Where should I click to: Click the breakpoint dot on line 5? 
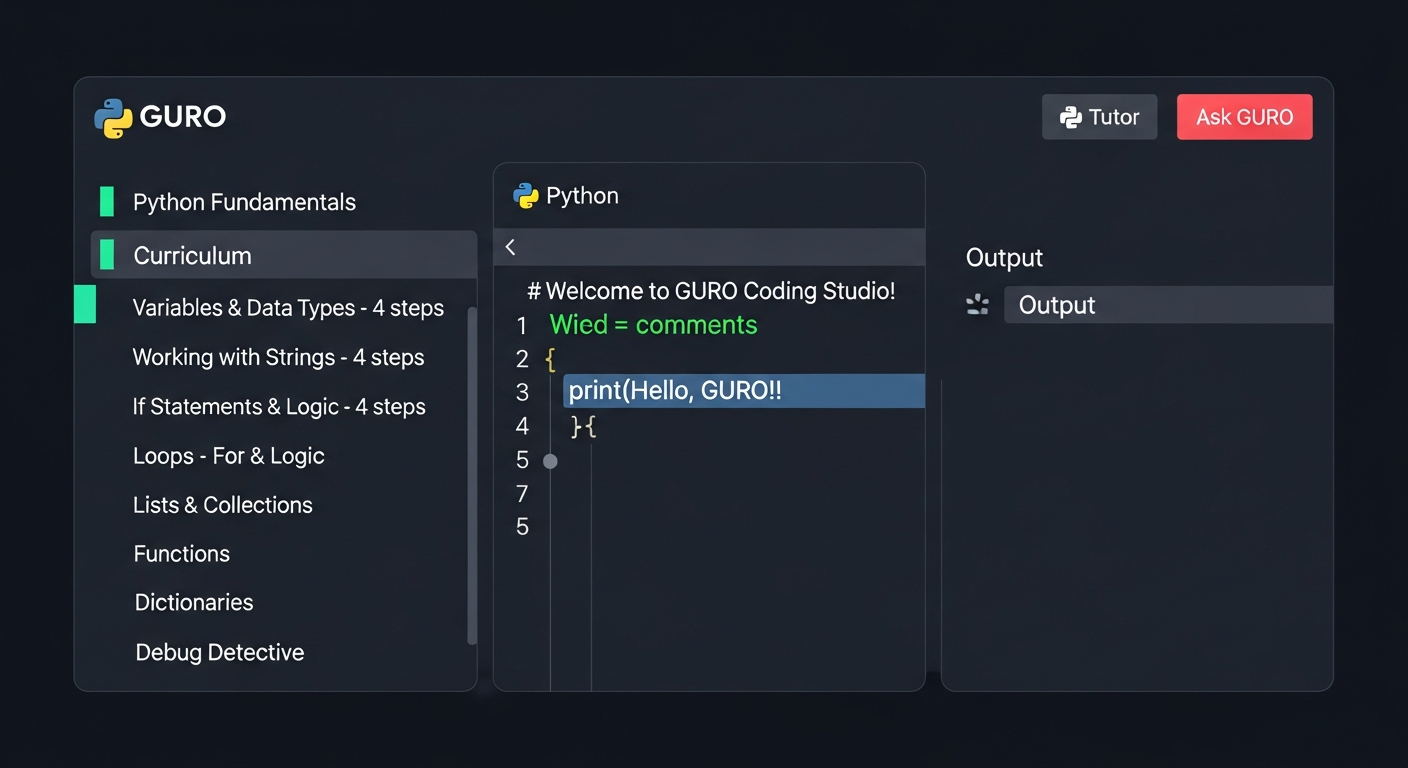pos(550,461)
